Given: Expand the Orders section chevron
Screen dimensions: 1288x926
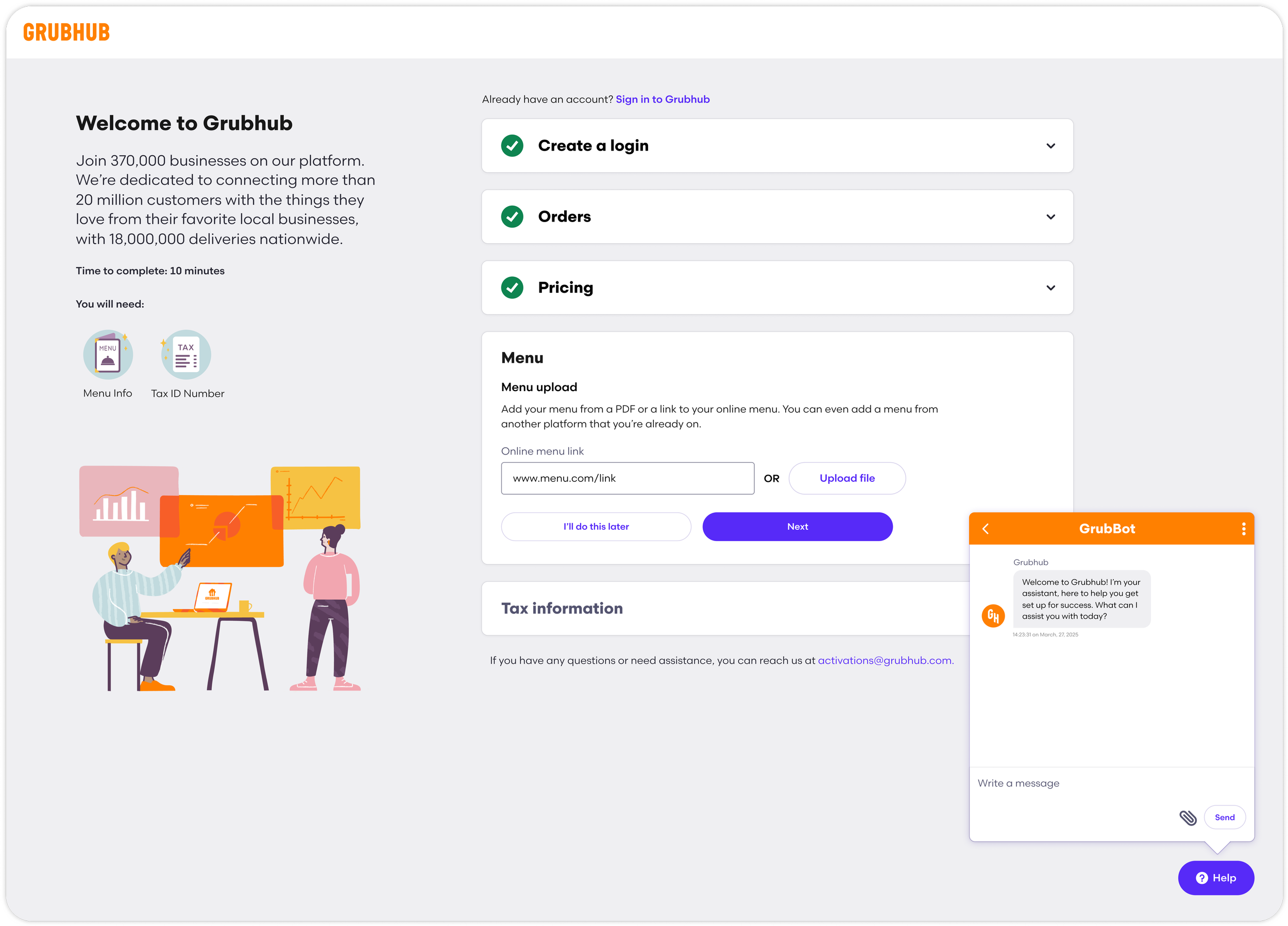Looking at the screenshot, I should point(1050,217).
